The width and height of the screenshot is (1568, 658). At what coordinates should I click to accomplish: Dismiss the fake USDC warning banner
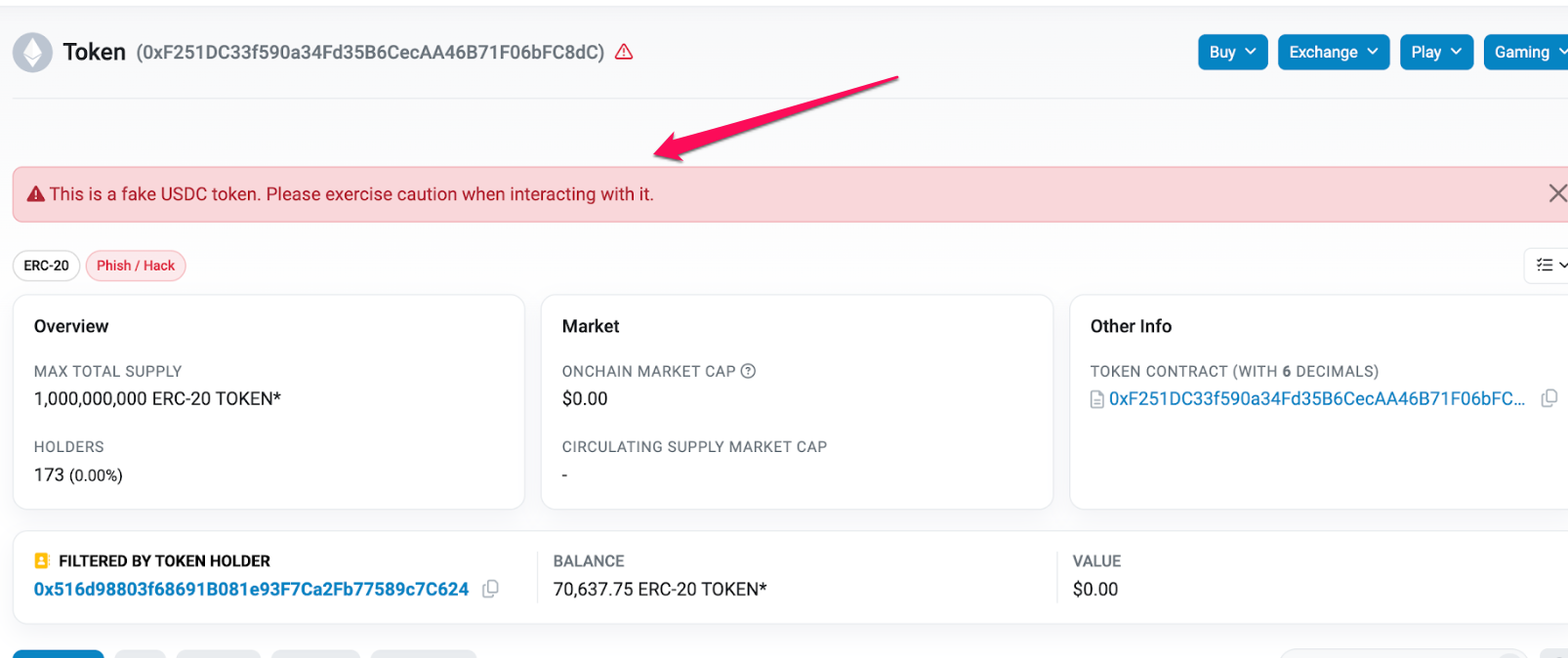point(1556,193)
